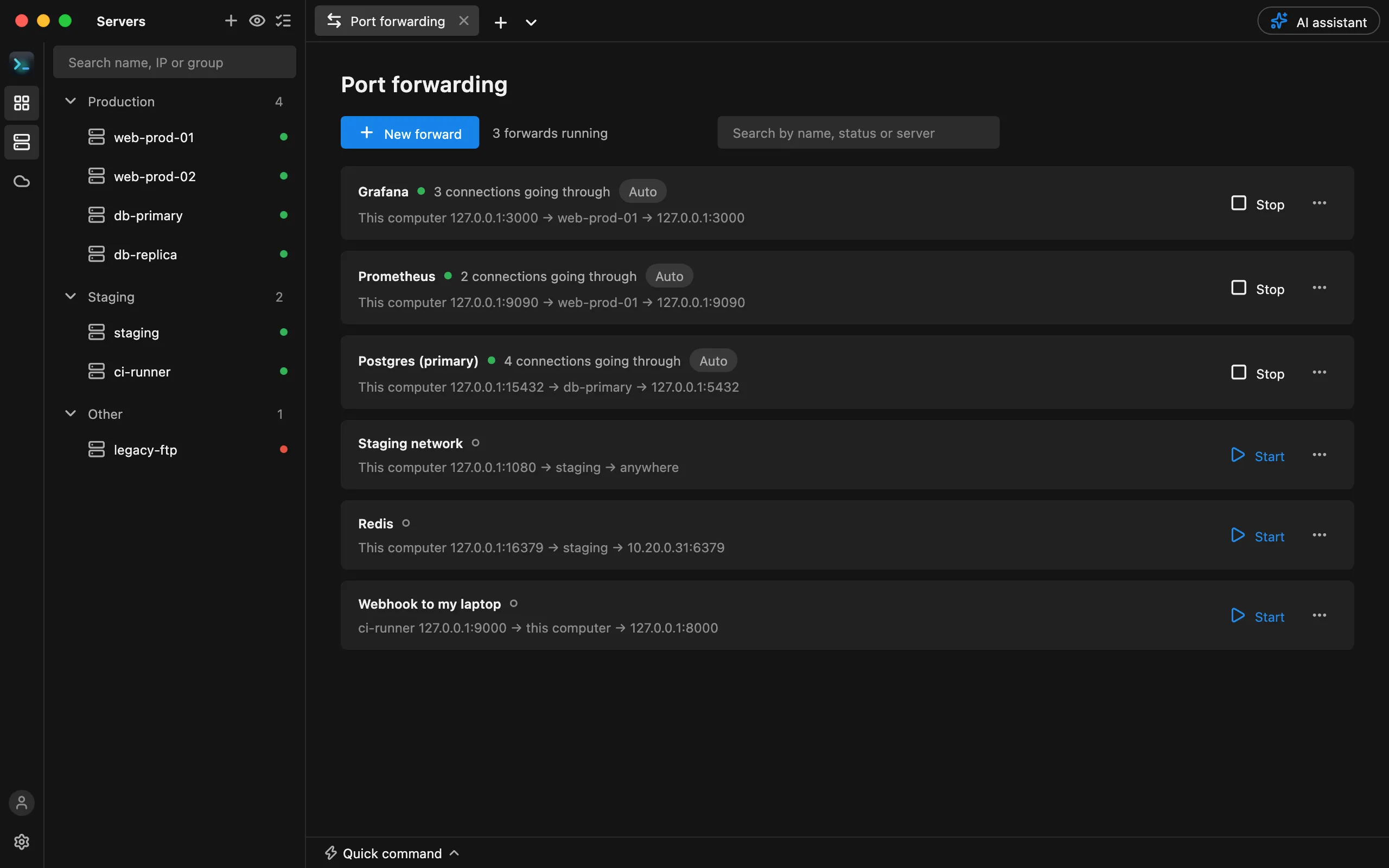Focus the search by name, status or server field
The width and height of the screenshot is (1389, 868).
coord(858,132)
